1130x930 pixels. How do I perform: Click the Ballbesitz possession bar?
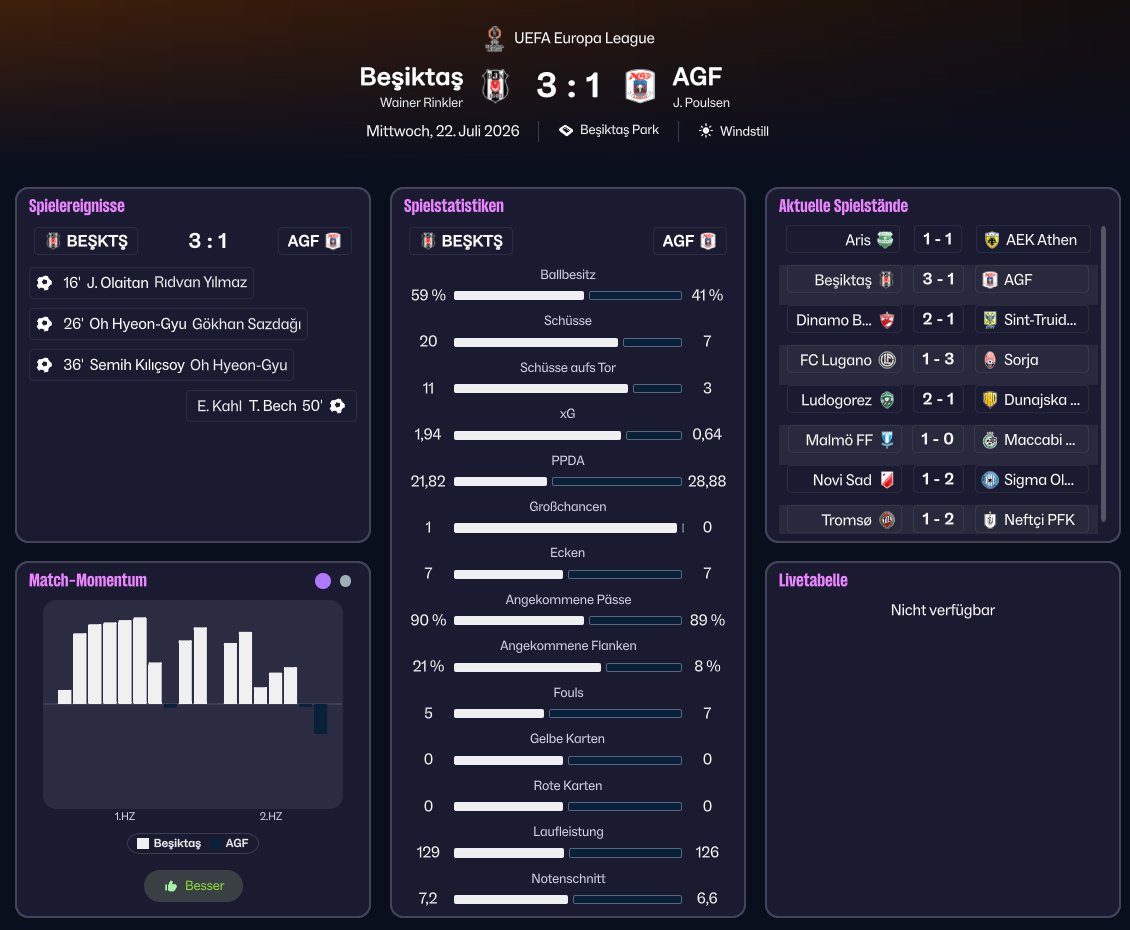568,296
